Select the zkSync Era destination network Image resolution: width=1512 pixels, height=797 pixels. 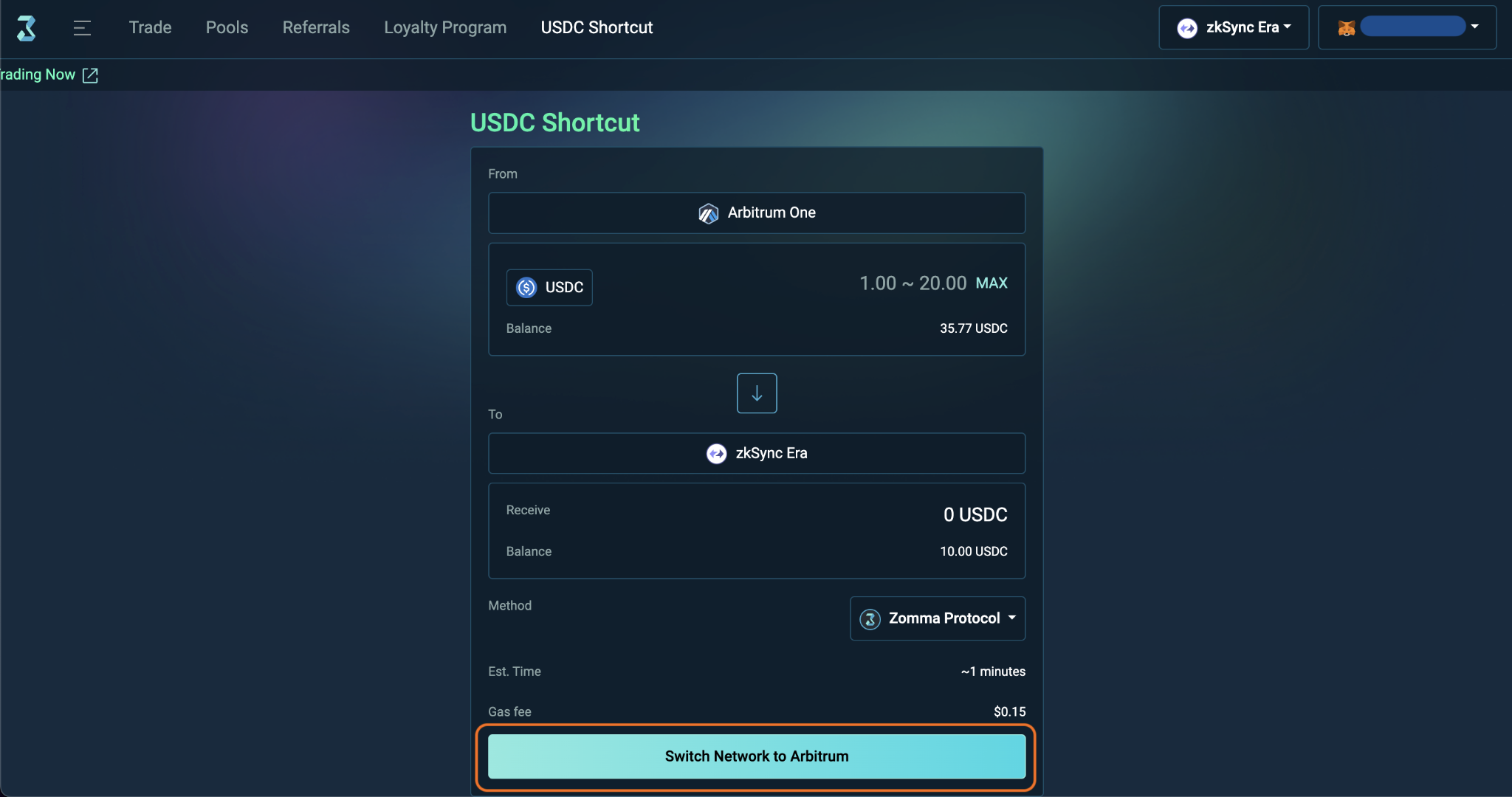[x=757, y=453]
